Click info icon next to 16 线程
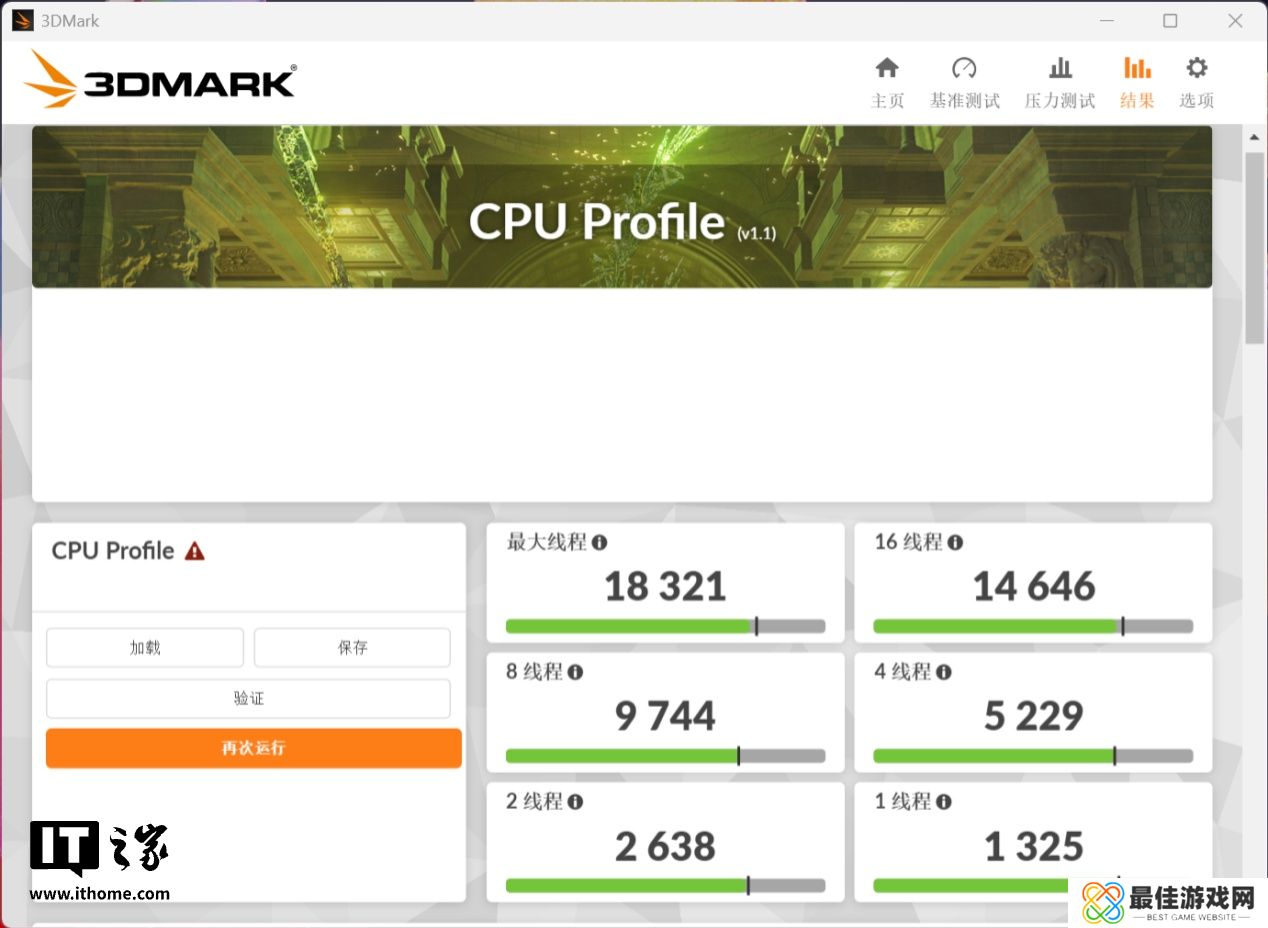 click(x=955, y=543)
